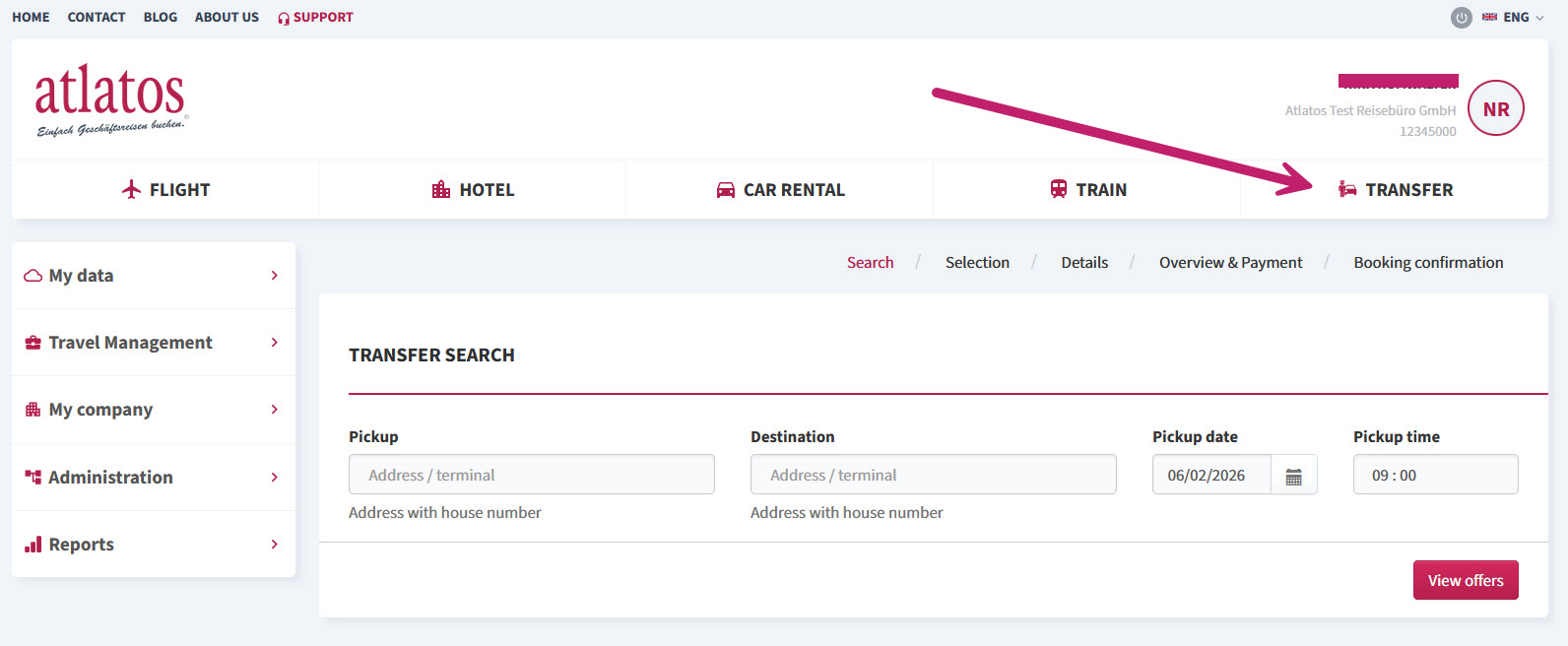Click the headset Support link
The image size is (1568, 646).
click(315, 18)
